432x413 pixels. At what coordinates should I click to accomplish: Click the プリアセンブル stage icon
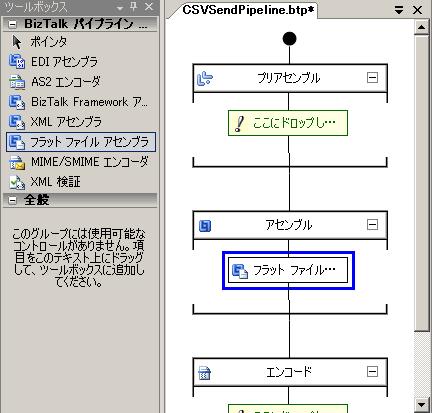pyautogui.click(x=205, y=79)
